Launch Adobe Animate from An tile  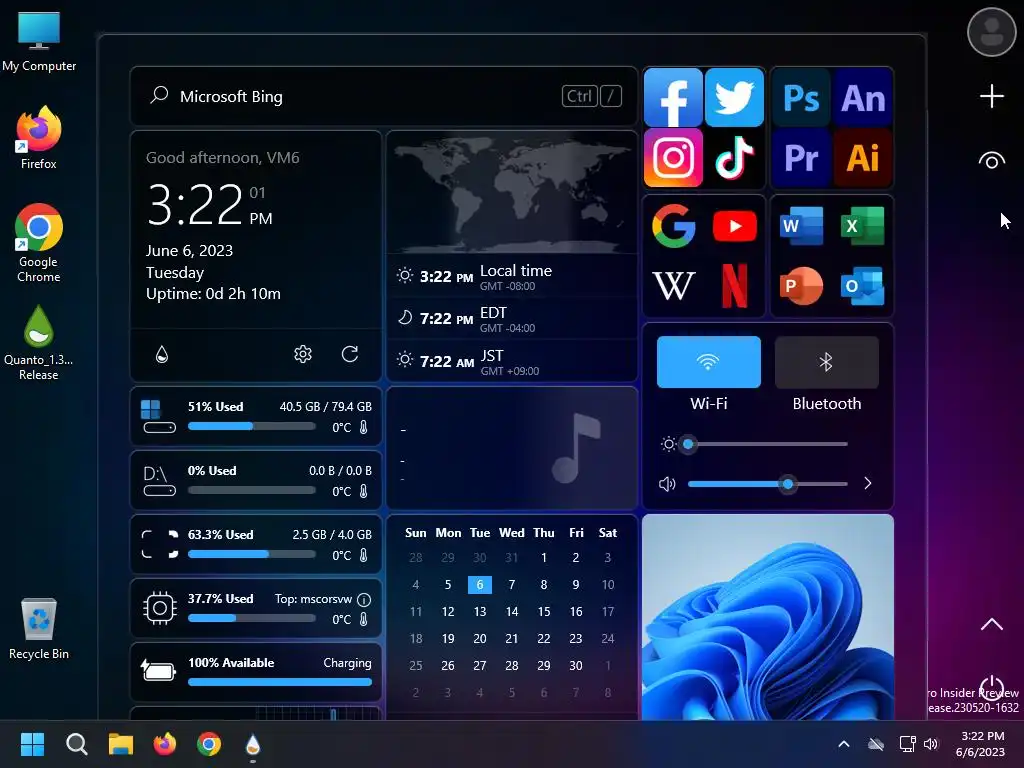click(x=863, y=99)
